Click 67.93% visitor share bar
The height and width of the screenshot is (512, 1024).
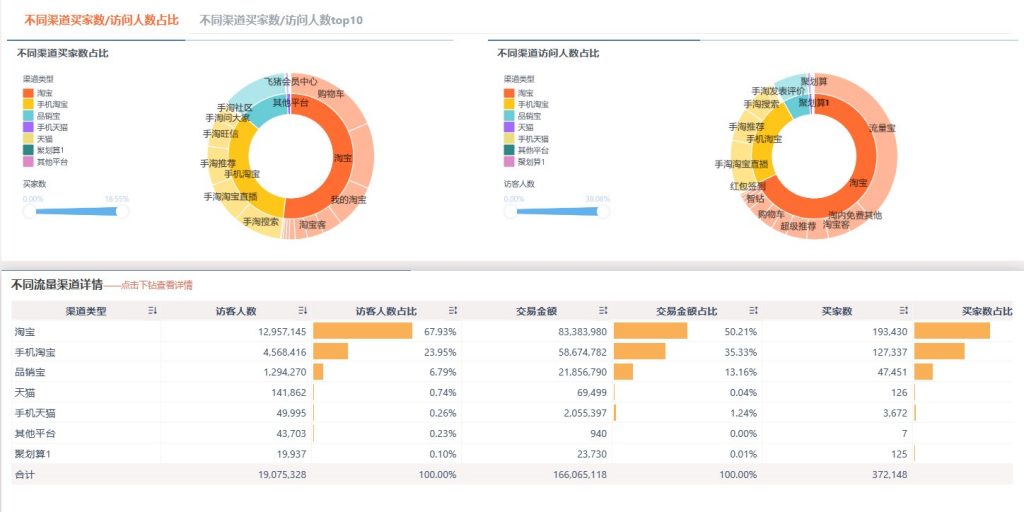(362, 331)
